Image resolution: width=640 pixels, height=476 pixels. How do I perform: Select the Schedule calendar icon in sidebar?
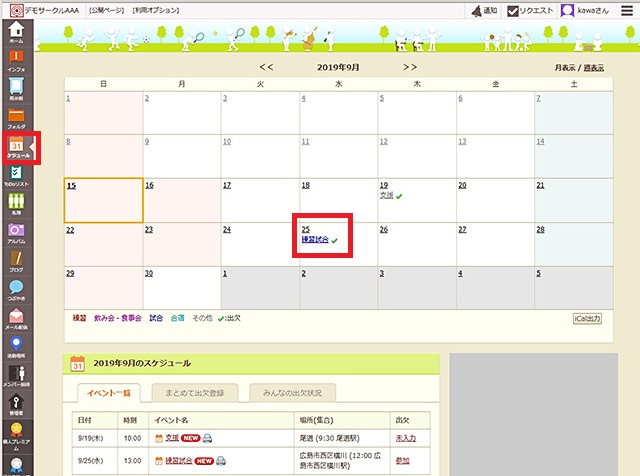16,148
